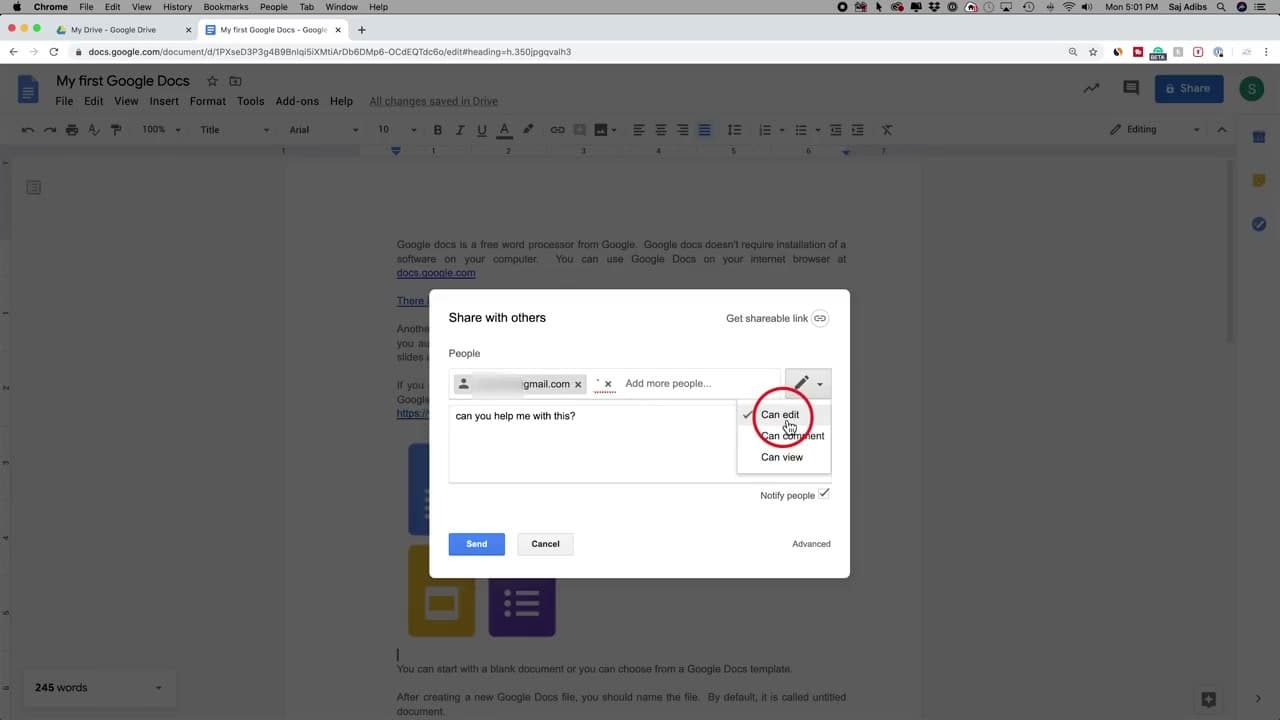Viewport: 1280px width, 720px height.
Task: Toggle Bold formatting
Action: point(437,130)
